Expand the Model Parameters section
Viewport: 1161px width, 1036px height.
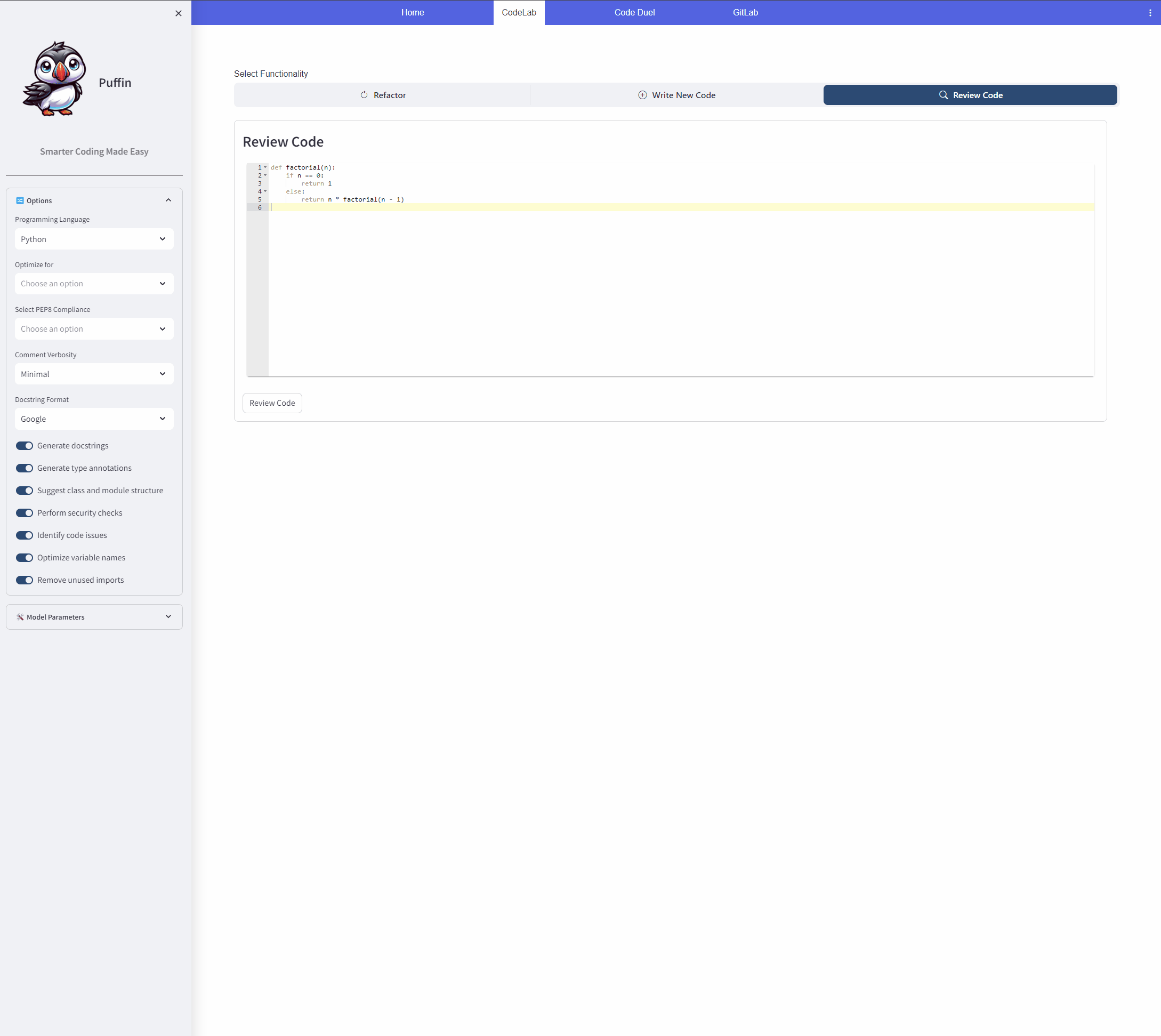coord(95,617)
